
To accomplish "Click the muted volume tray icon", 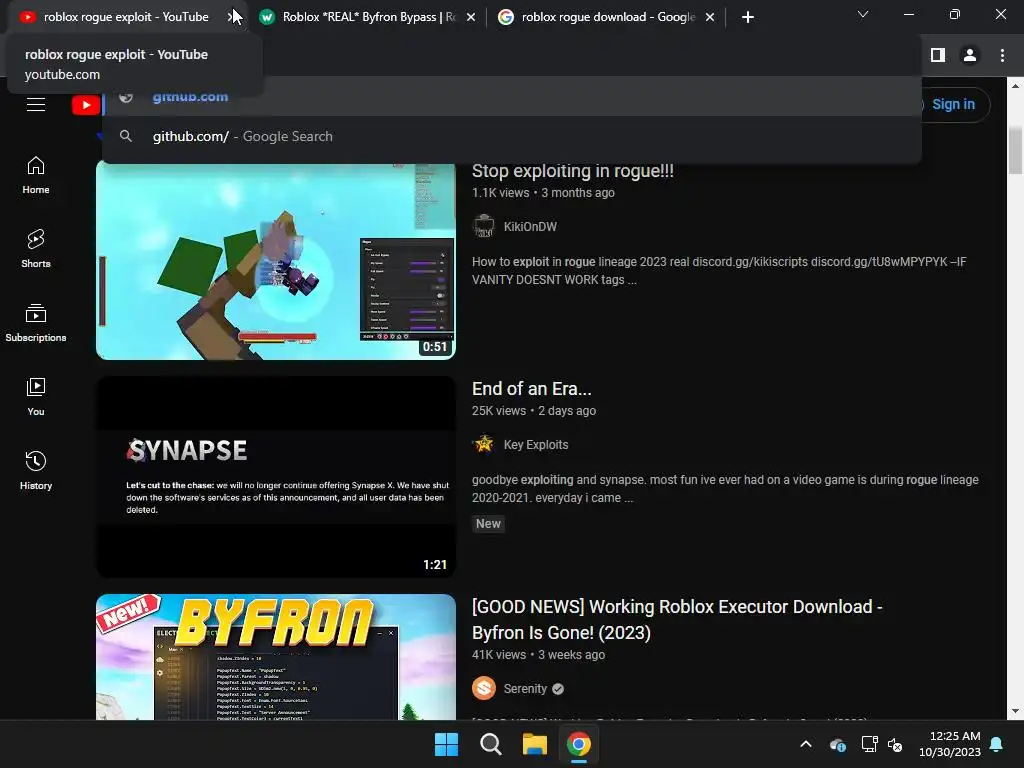I will pyautogui.click(x=895, y=744).
